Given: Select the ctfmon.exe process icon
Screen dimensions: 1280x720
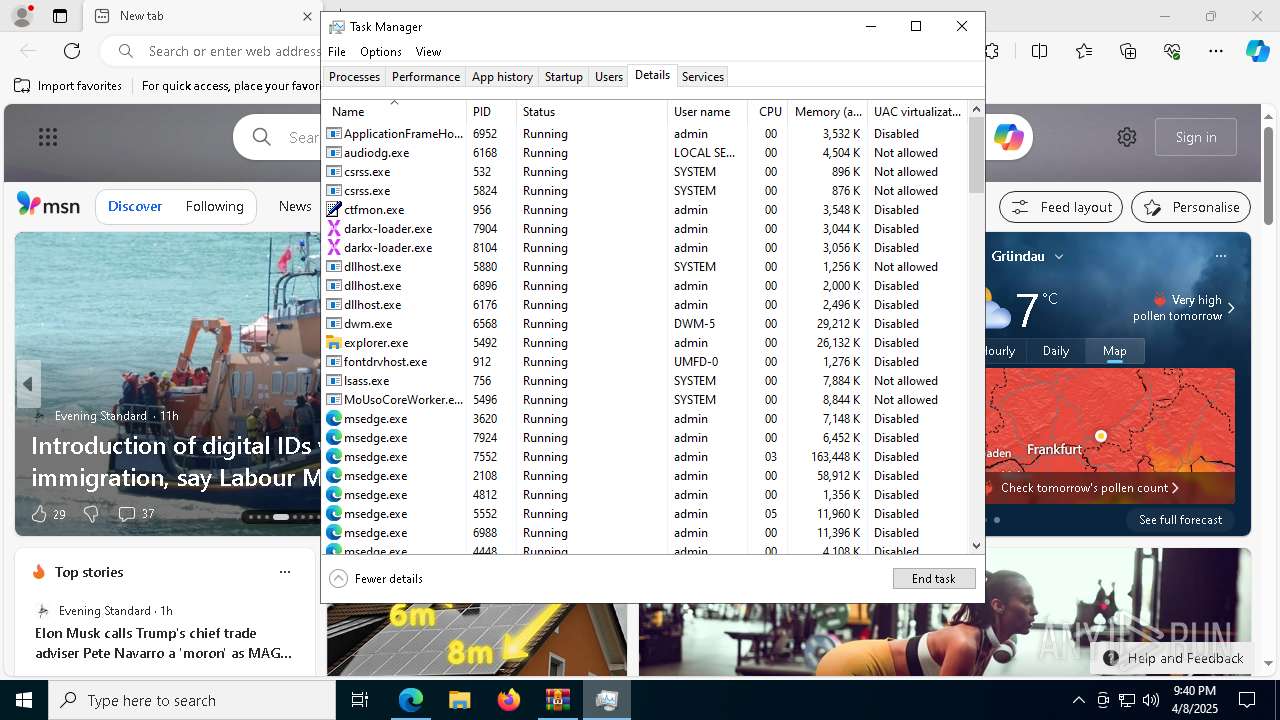Looking at the screenshot, I should (x=334, y=210).
